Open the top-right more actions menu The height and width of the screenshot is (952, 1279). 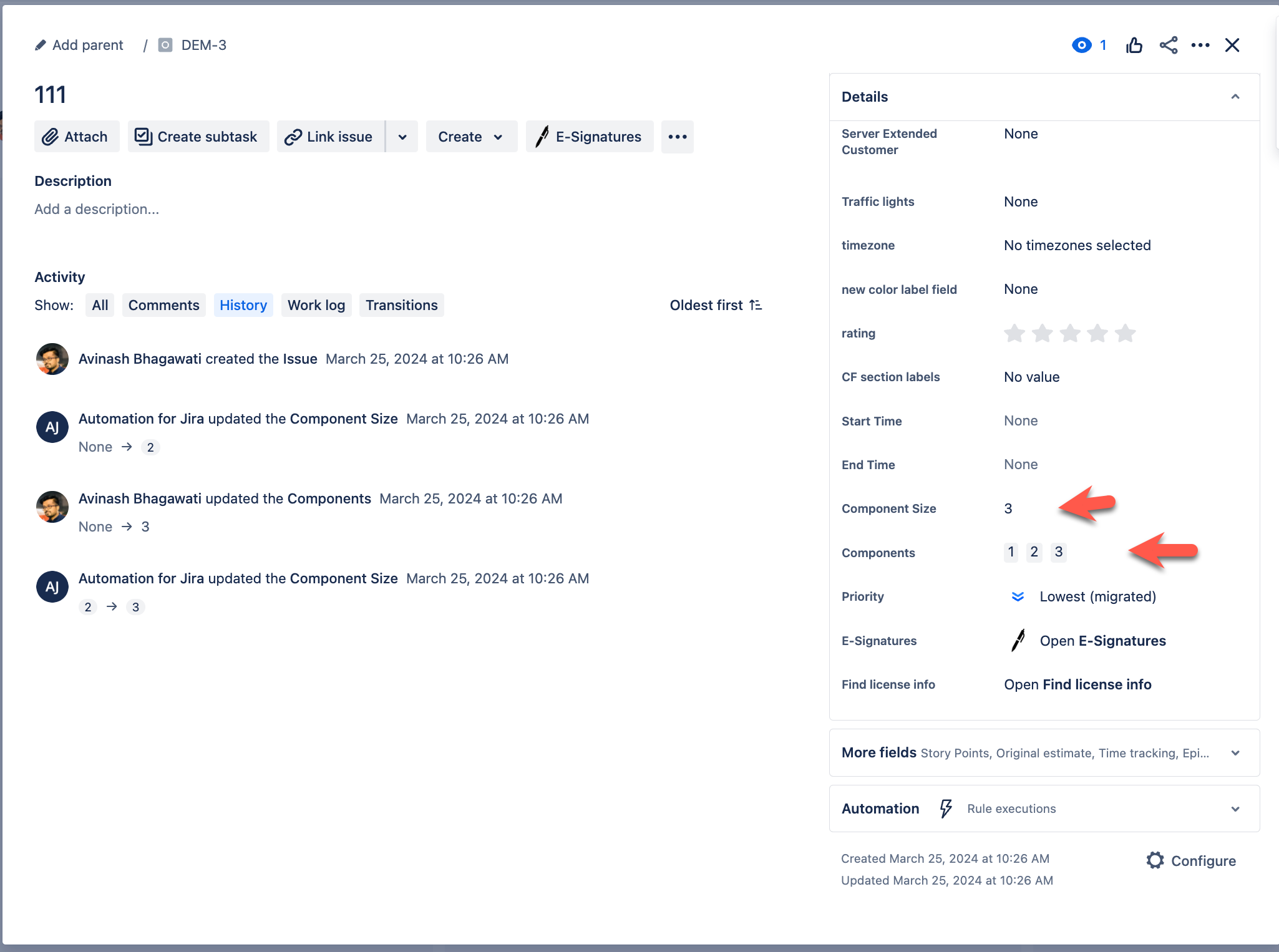coord(1200,46)
